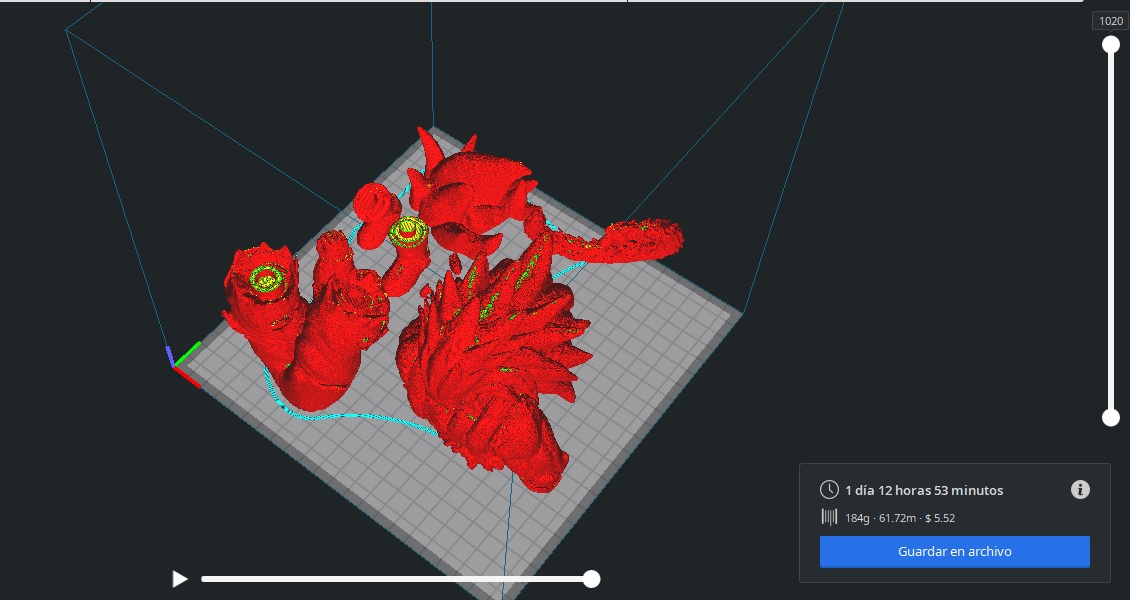Click the layer number 1020 field

pos(1111,21)
